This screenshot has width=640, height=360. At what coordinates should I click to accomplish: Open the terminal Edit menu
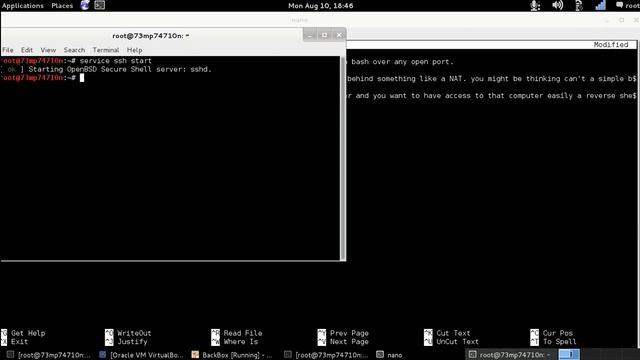coord(27,50)
